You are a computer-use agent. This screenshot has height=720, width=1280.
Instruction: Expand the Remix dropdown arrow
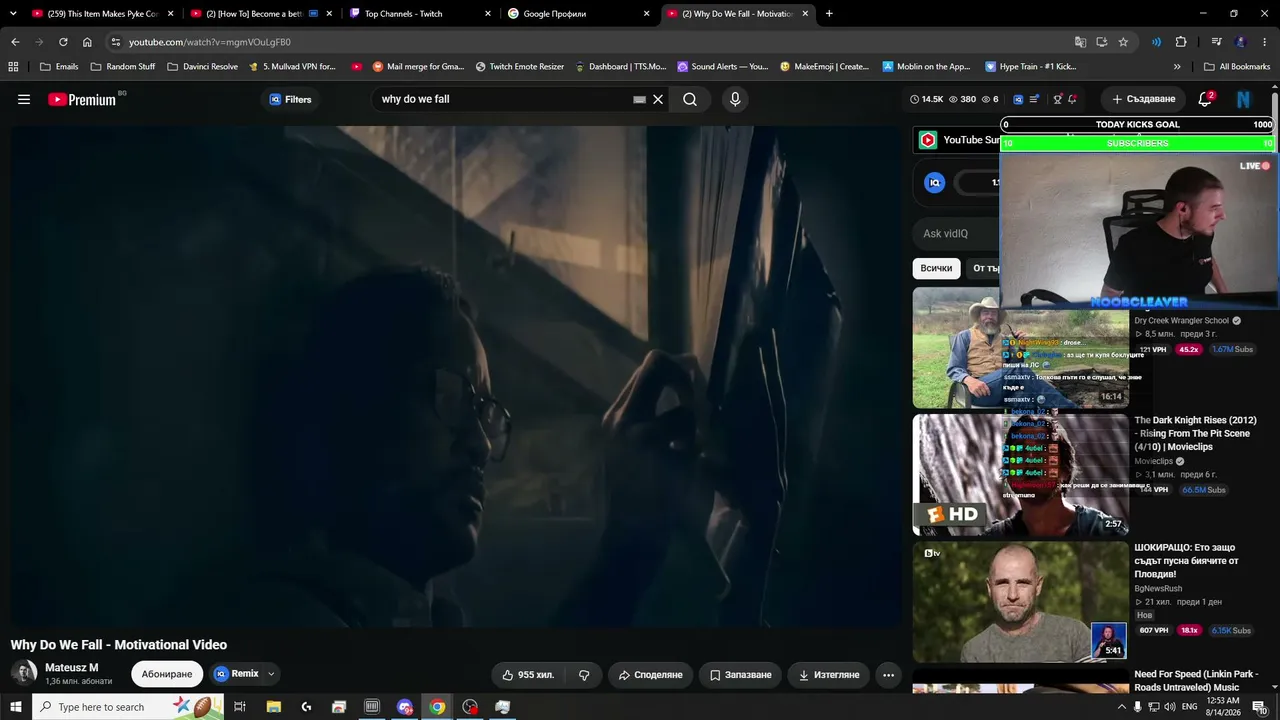(x=271, y=674)
